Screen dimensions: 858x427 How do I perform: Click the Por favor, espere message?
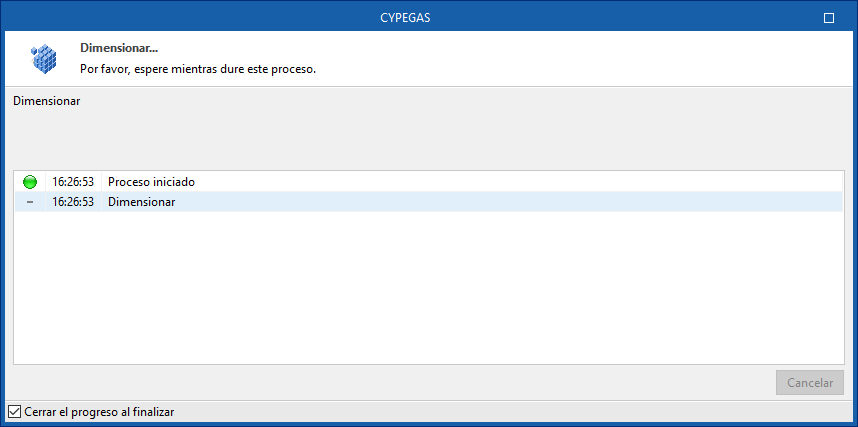[x=197, y=70]
